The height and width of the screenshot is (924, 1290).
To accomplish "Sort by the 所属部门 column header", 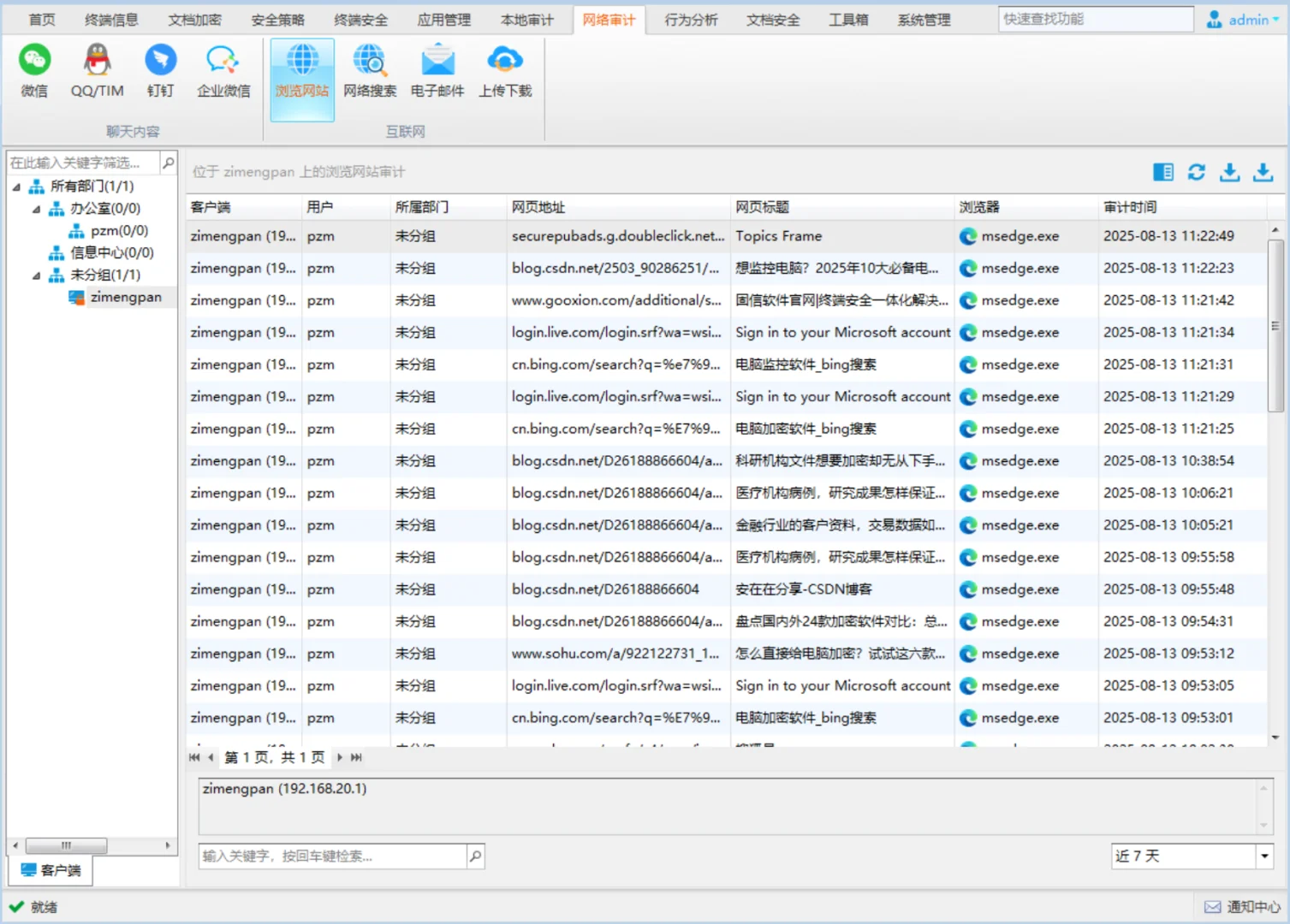I will click(x=449, y=207).
